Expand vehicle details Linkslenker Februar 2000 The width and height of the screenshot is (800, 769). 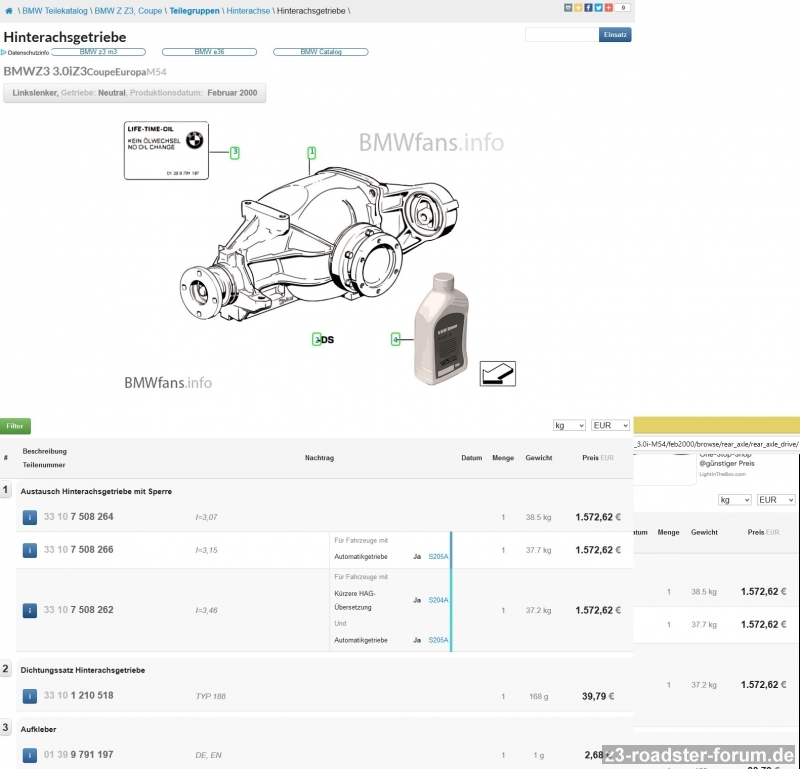(135, 93)
